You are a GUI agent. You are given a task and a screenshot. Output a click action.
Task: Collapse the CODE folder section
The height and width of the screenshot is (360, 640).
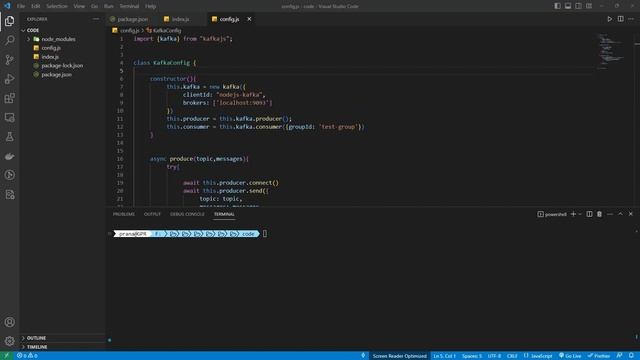tap(62, 30)
